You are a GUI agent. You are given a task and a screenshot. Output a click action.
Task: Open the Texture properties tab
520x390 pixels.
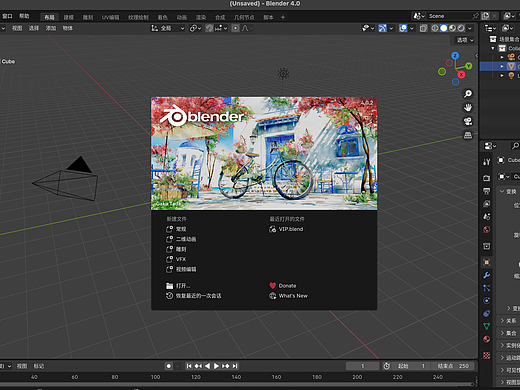click(487, 356)
